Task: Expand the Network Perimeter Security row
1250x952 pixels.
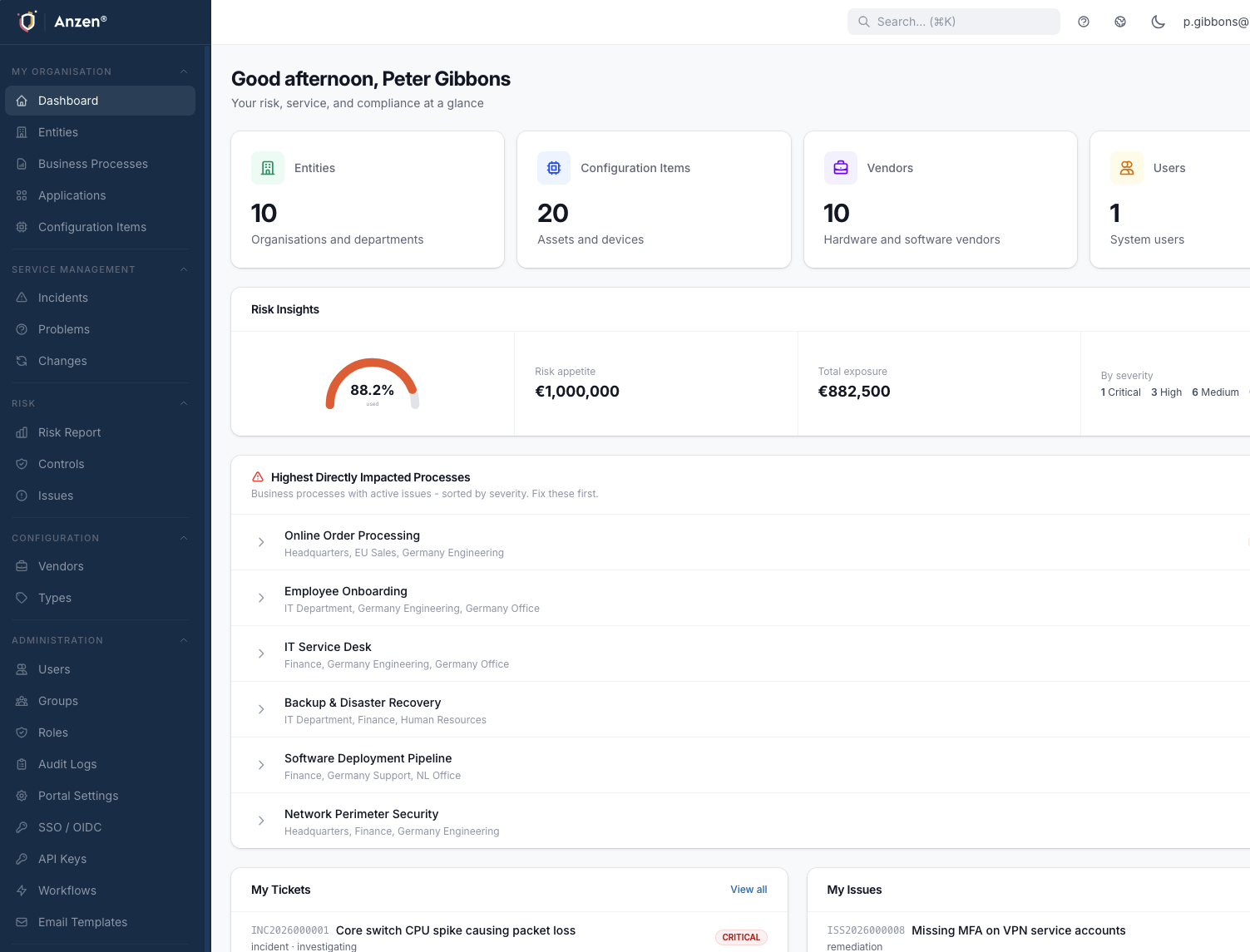Action: pyautogui.click(x=261, y=821)
